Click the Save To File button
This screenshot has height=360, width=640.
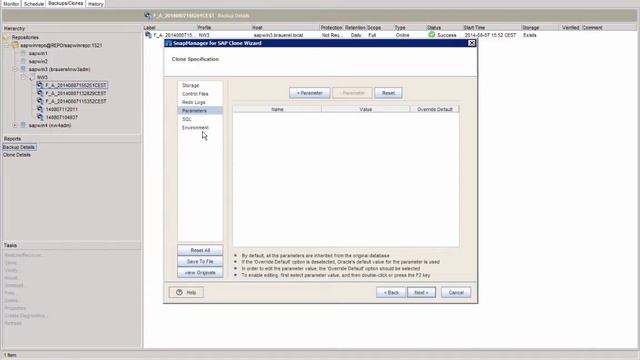click(x=200, y=261)
